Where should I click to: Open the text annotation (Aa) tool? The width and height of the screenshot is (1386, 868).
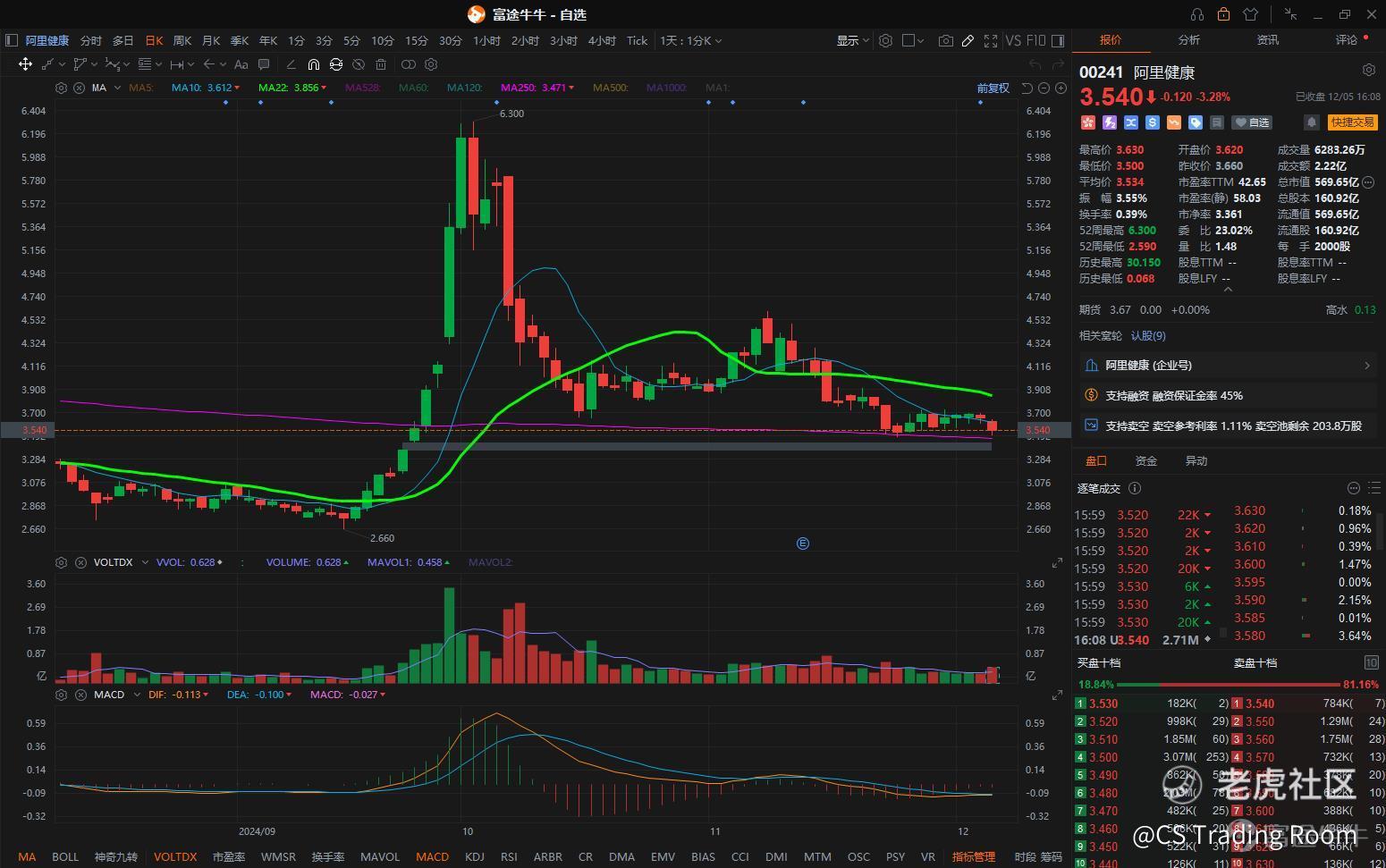[x=241, y=64]
